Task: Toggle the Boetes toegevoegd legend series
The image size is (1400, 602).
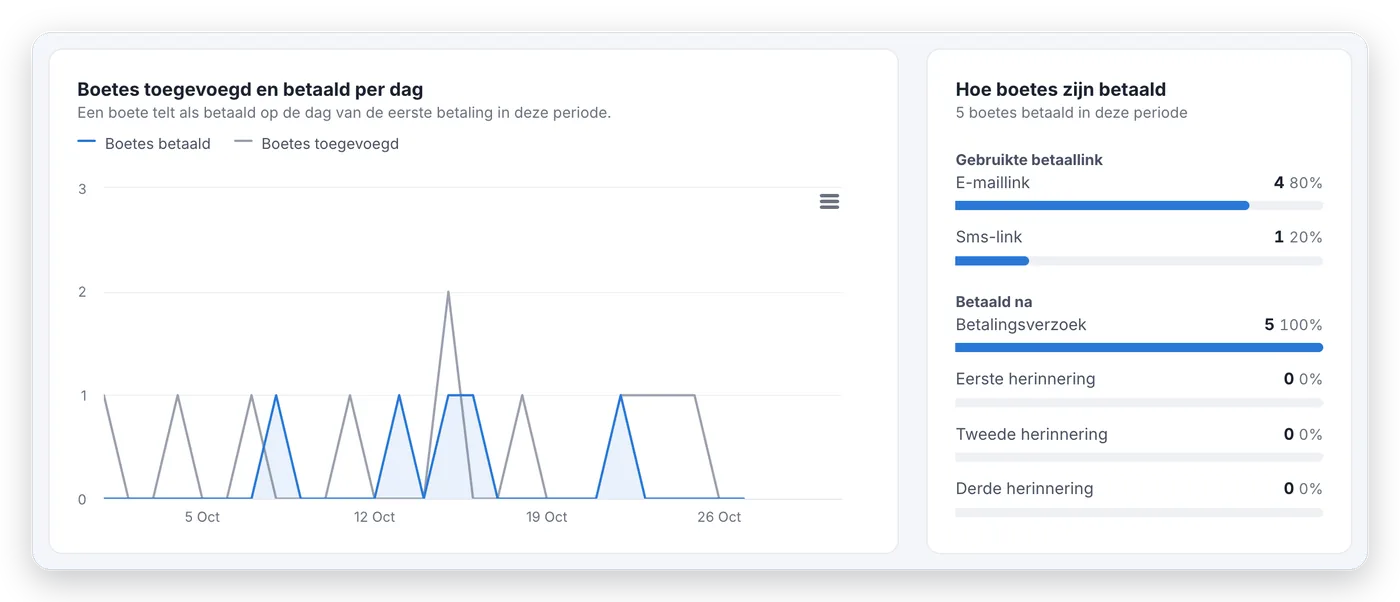Action: point(316,144)
